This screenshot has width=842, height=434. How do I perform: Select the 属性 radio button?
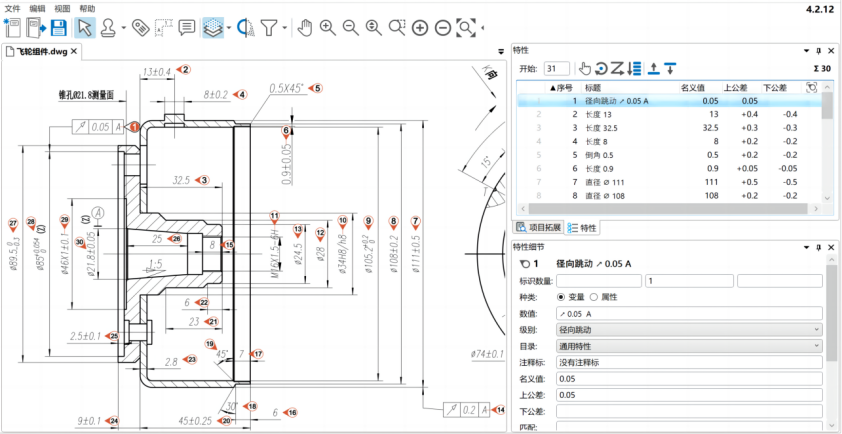[x=596, y=297]
